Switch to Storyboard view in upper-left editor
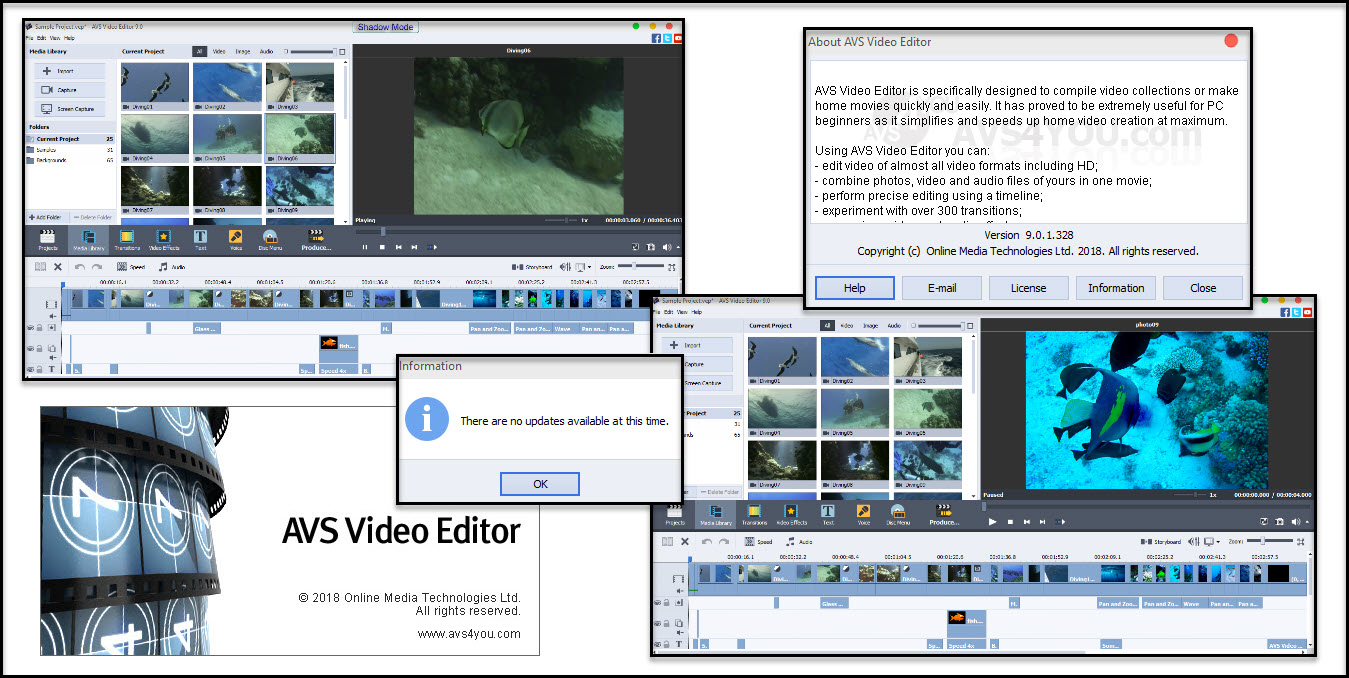 pyautogui.click(x=533, y=267)
